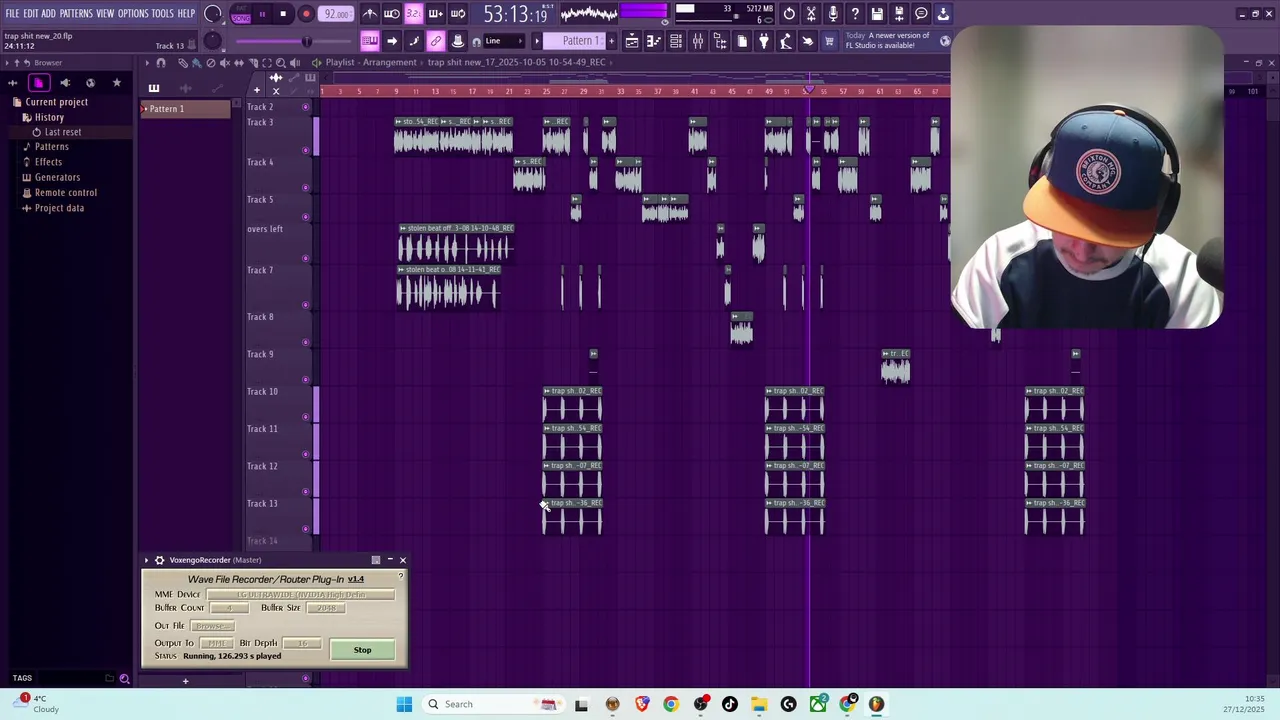
Task: Click the browser search magnifier icon
Action: [x=124, y=679]
